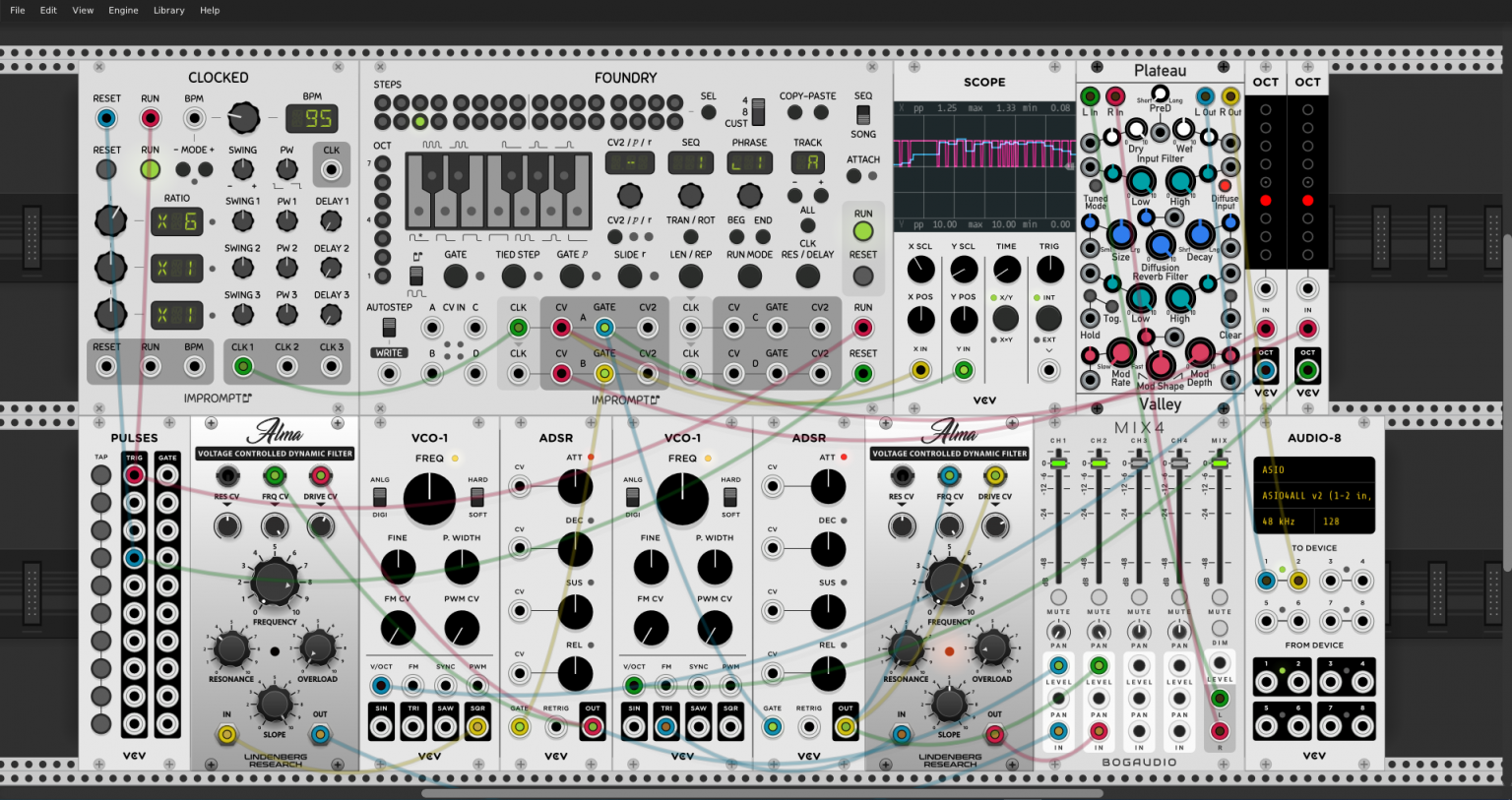This screenshot has height=800, width=1512.
Task: Toggle the green RUN button on Clocked
Action: coord(150,169)
